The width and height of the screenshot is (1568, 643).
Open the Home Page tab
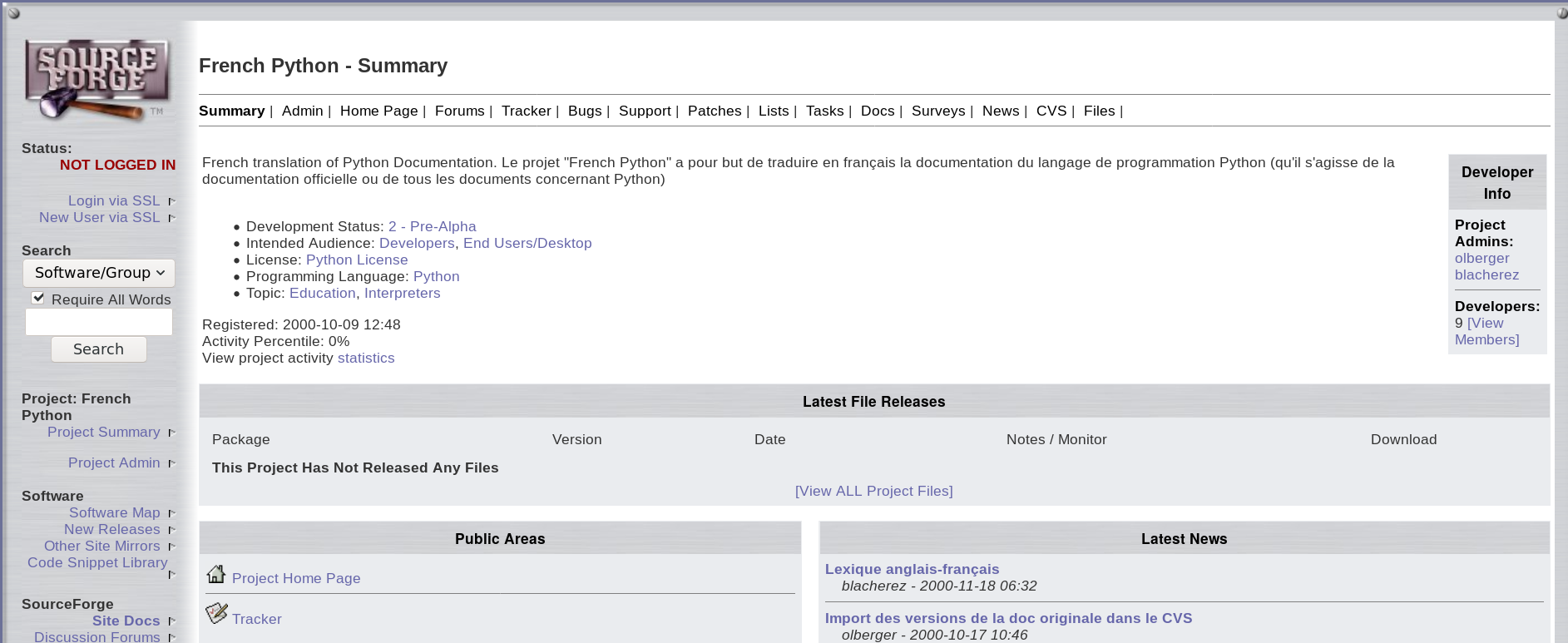tap(378, 111)
